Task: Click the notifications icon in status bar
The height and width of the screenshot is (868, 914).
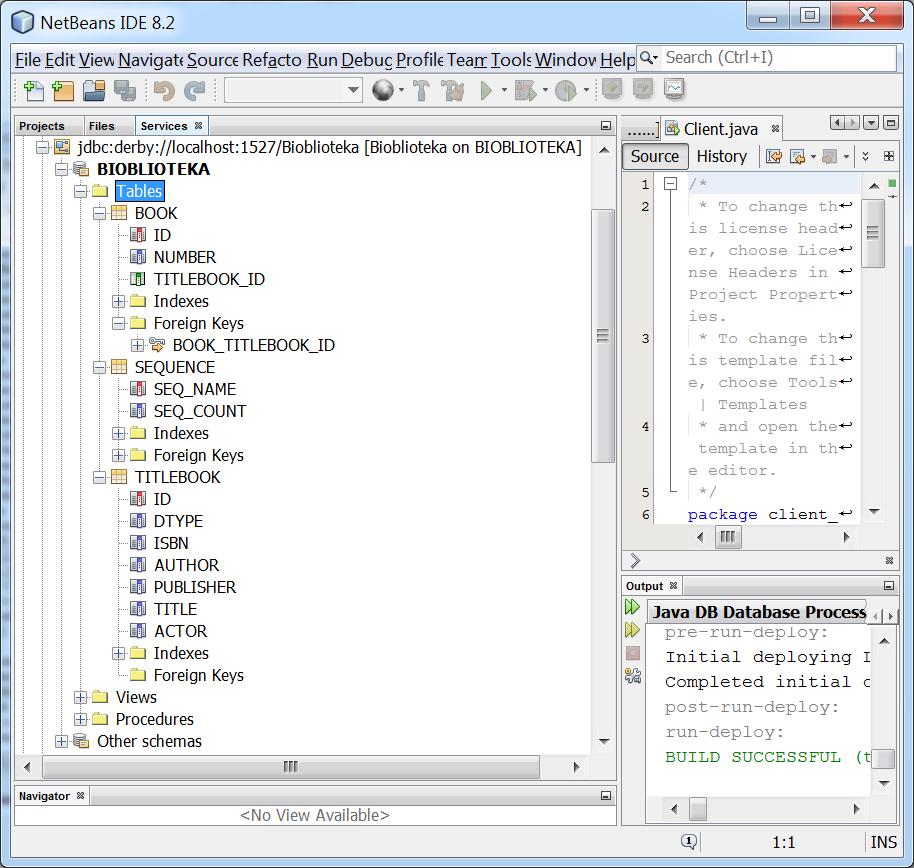Action: tap(688, 841)
